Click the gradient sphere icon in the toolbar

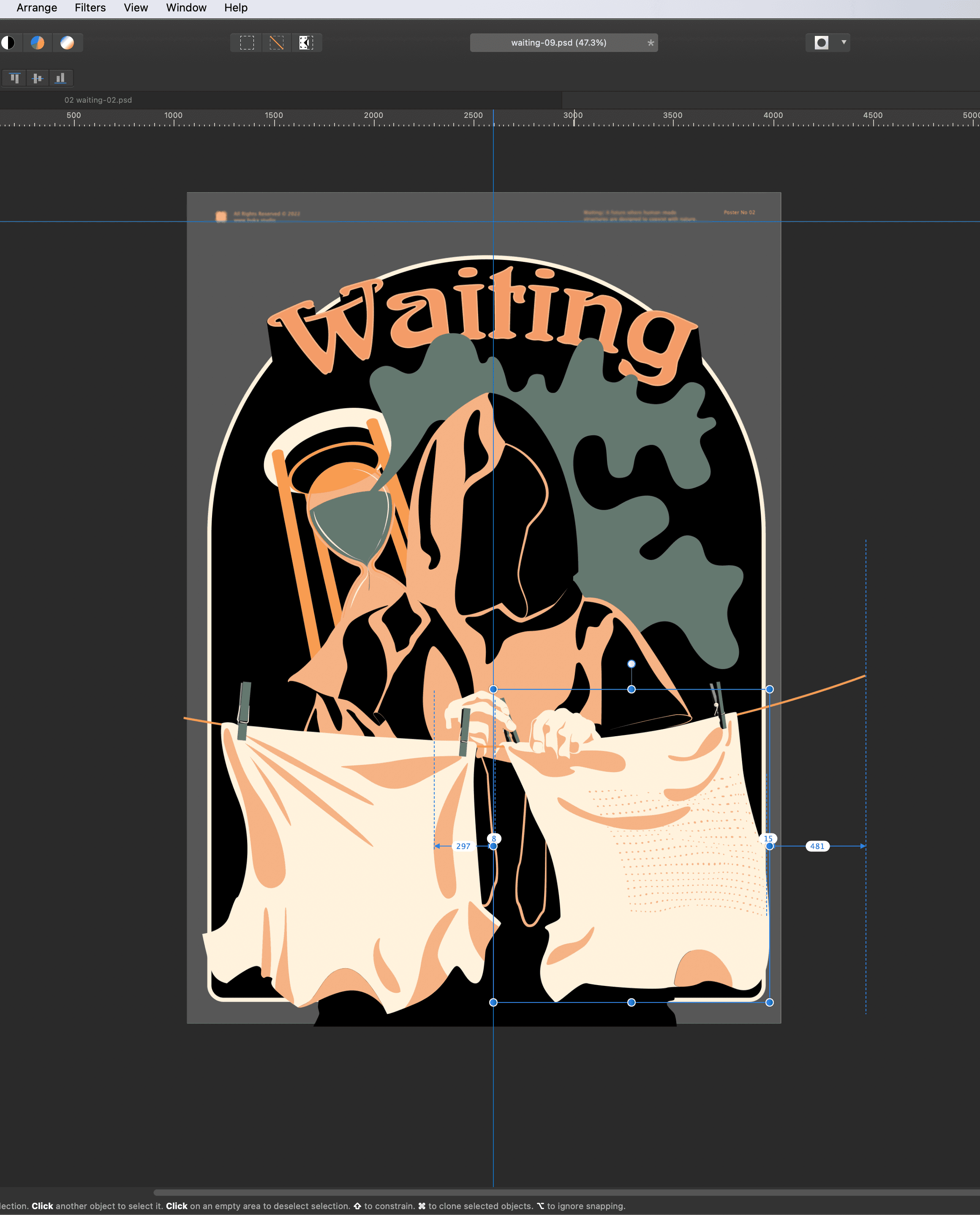(68, 42)
